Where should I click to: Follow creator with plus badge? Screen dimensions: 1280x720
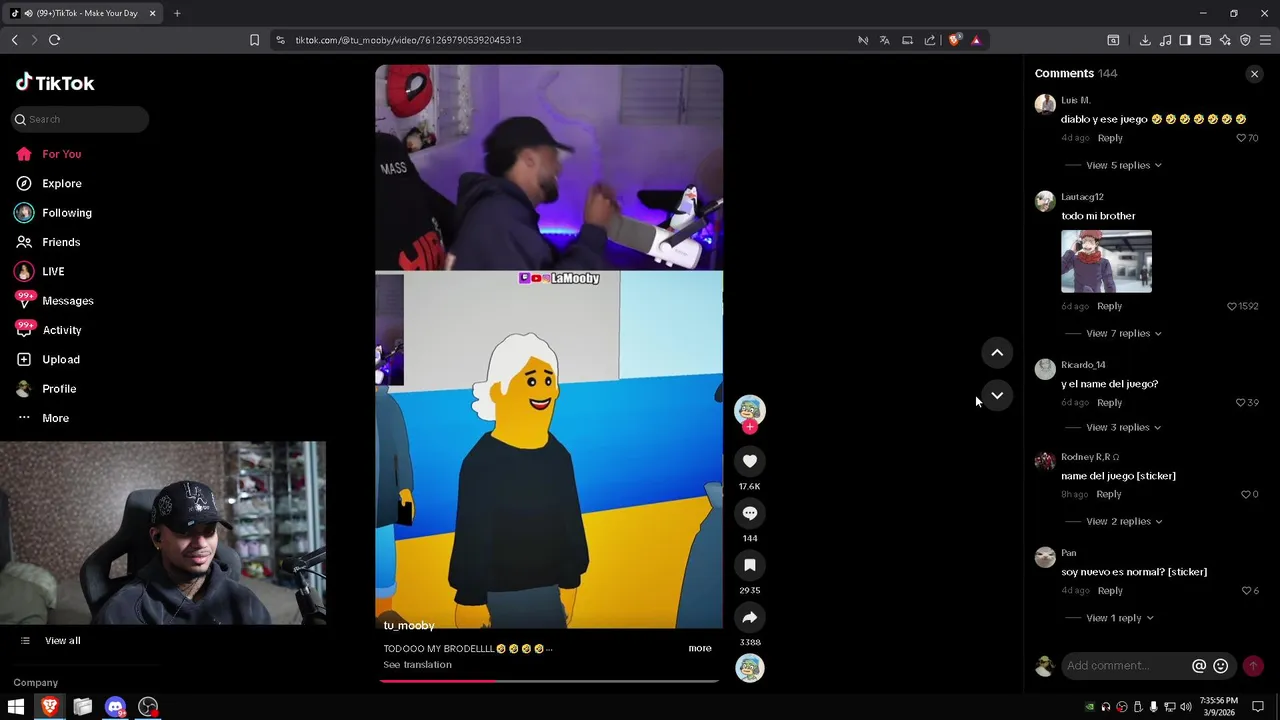pyautogui.click(x=750, y=427)
